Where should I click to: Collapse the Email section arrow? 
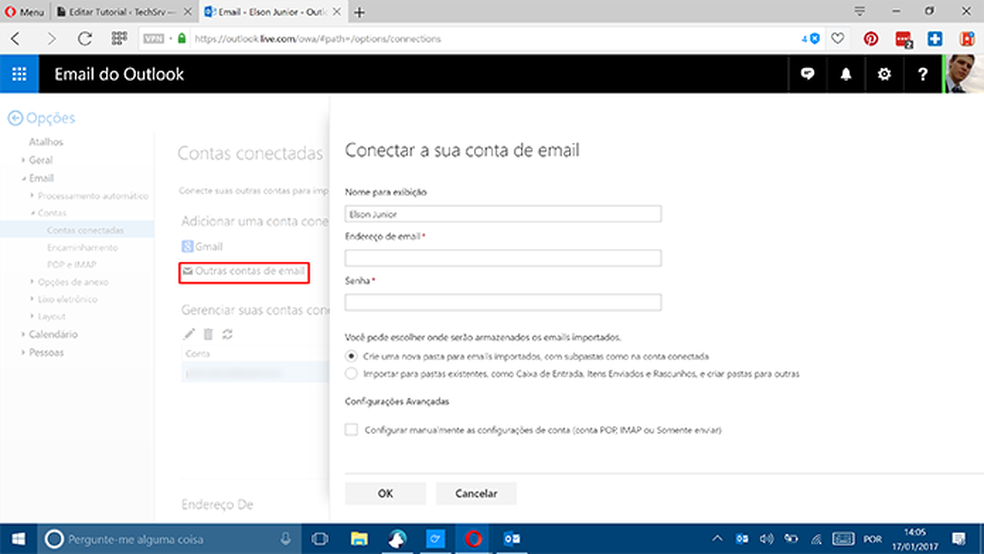pos(23,178)
